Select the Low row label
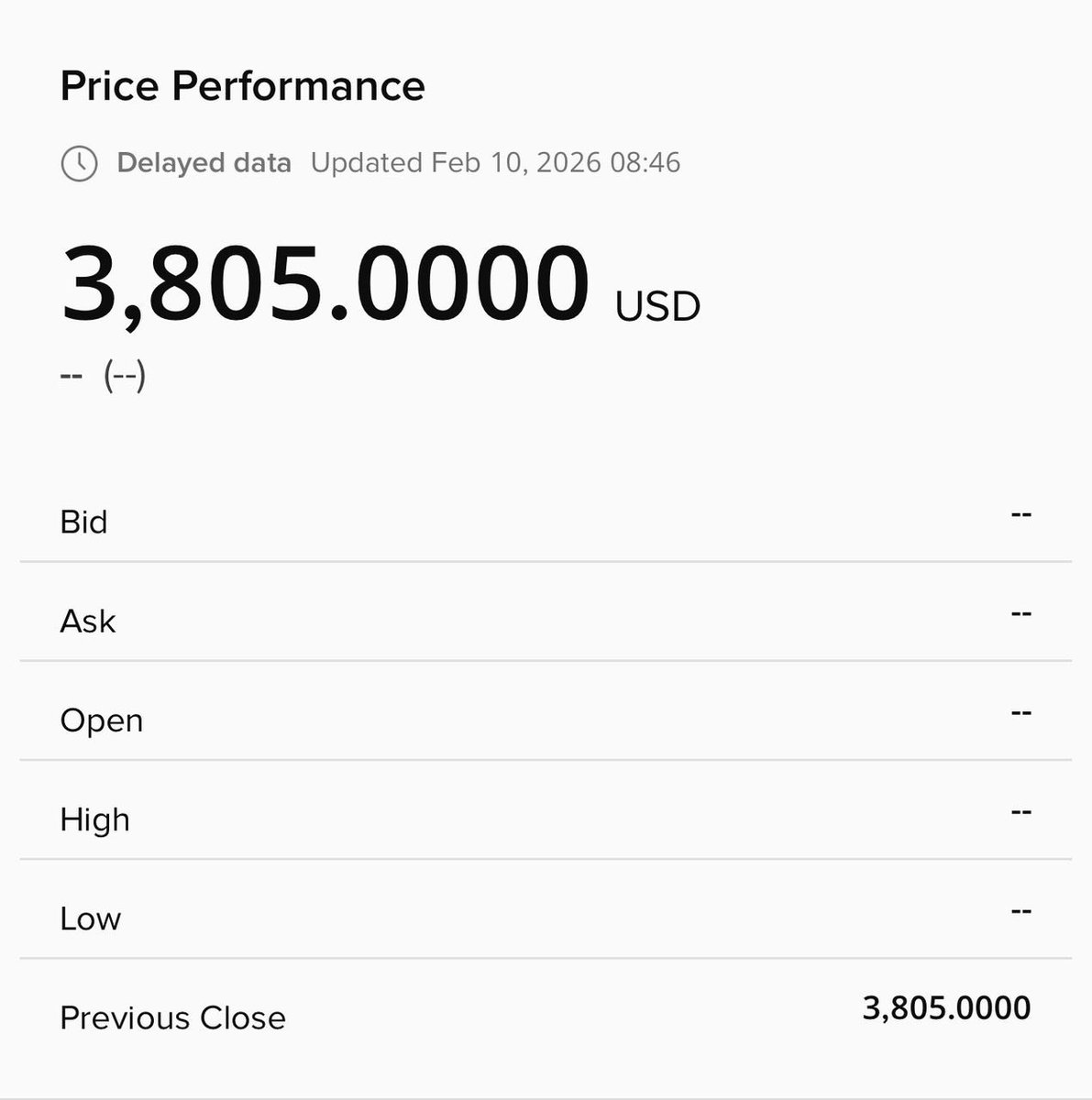The height and width of the screenshot is (1100, 1092). tap(90, 918)
